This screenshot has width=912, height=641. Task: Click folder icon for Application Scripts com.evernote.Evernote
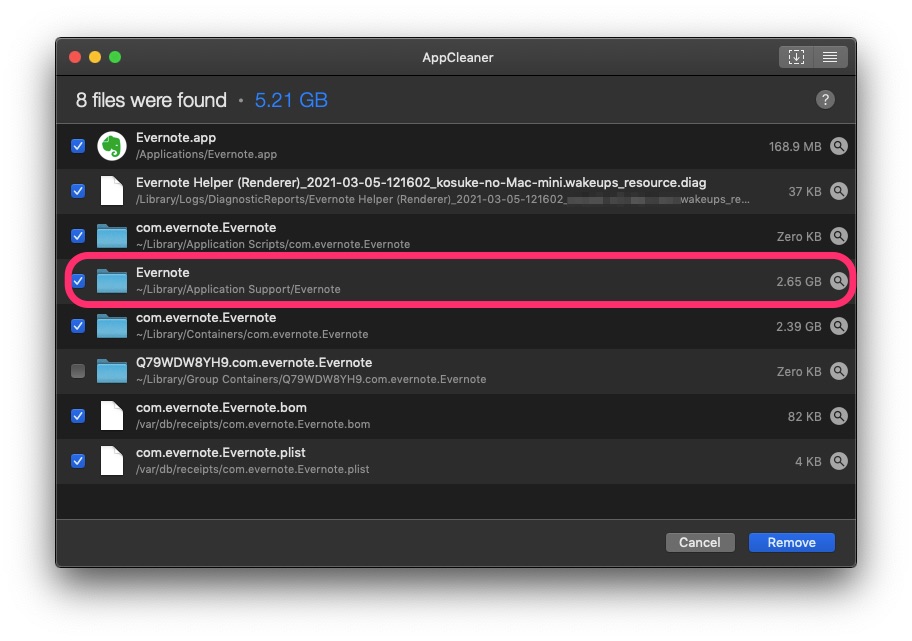pyautogui.click(x=112, y=236)
